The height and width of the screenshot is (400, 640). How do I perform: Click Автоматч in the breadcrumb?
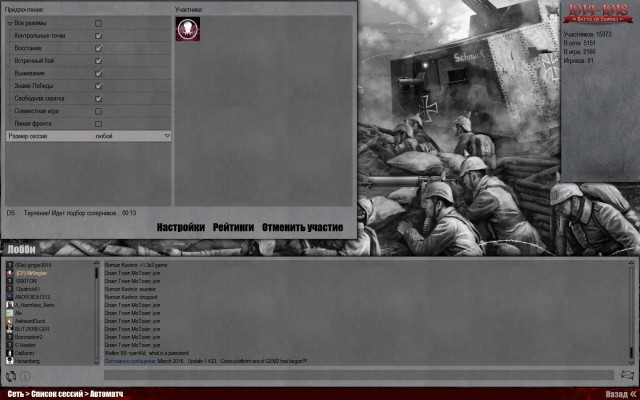(x=107, y=394)
